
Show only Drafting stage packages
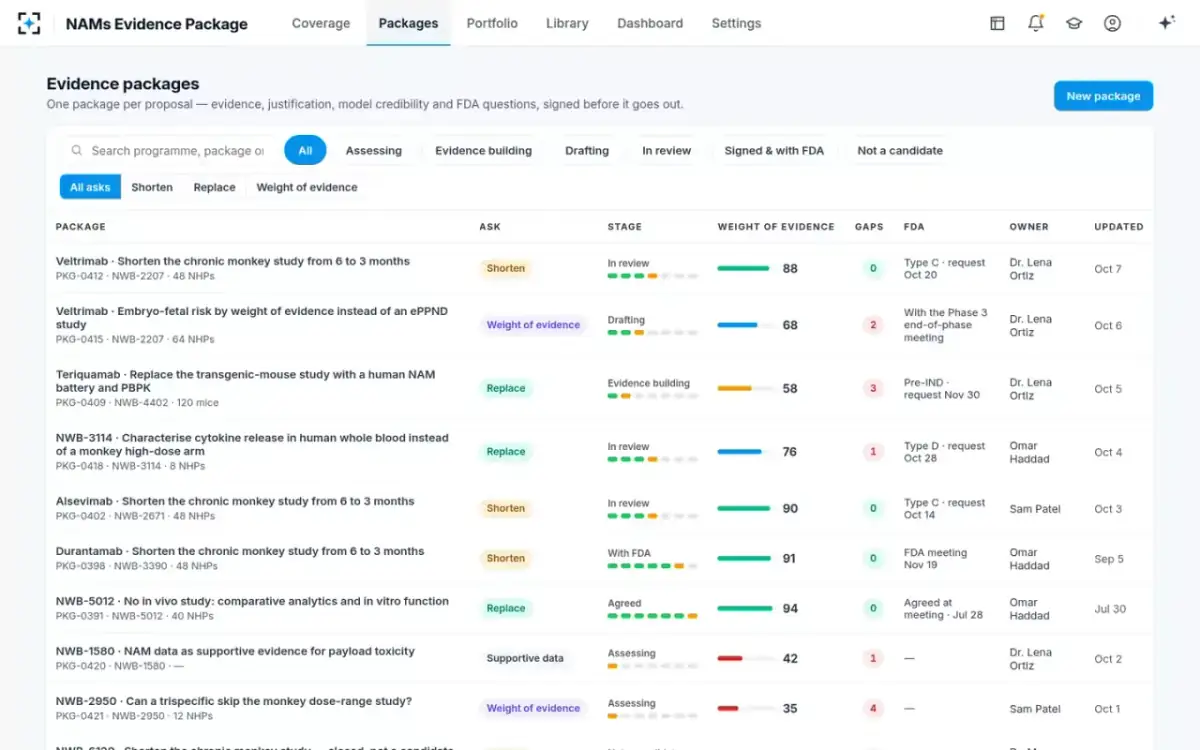click(x=587, y=151)
